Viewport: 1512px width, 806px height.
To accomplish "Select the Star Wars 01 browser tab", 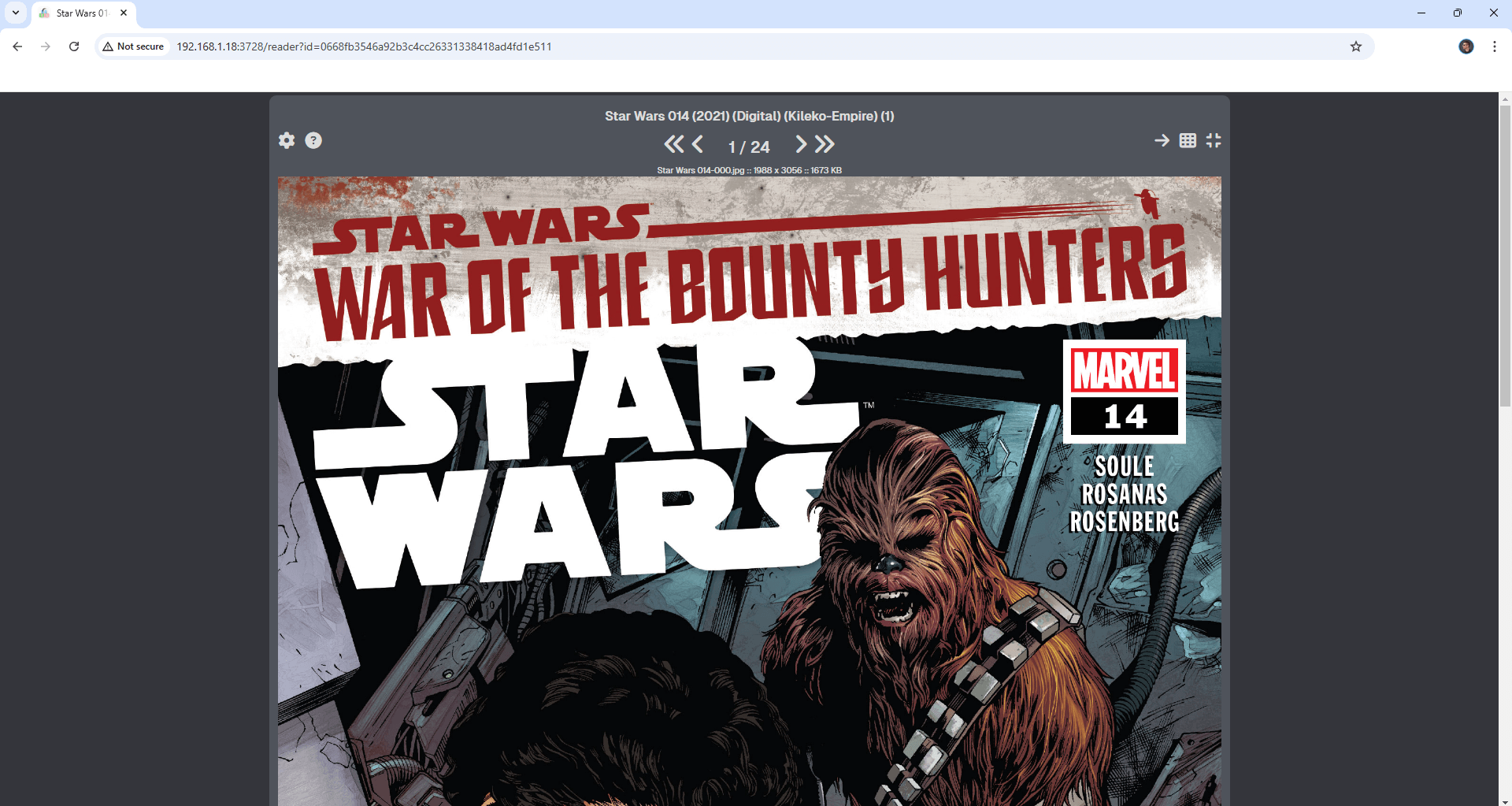I will pos(83,13).
